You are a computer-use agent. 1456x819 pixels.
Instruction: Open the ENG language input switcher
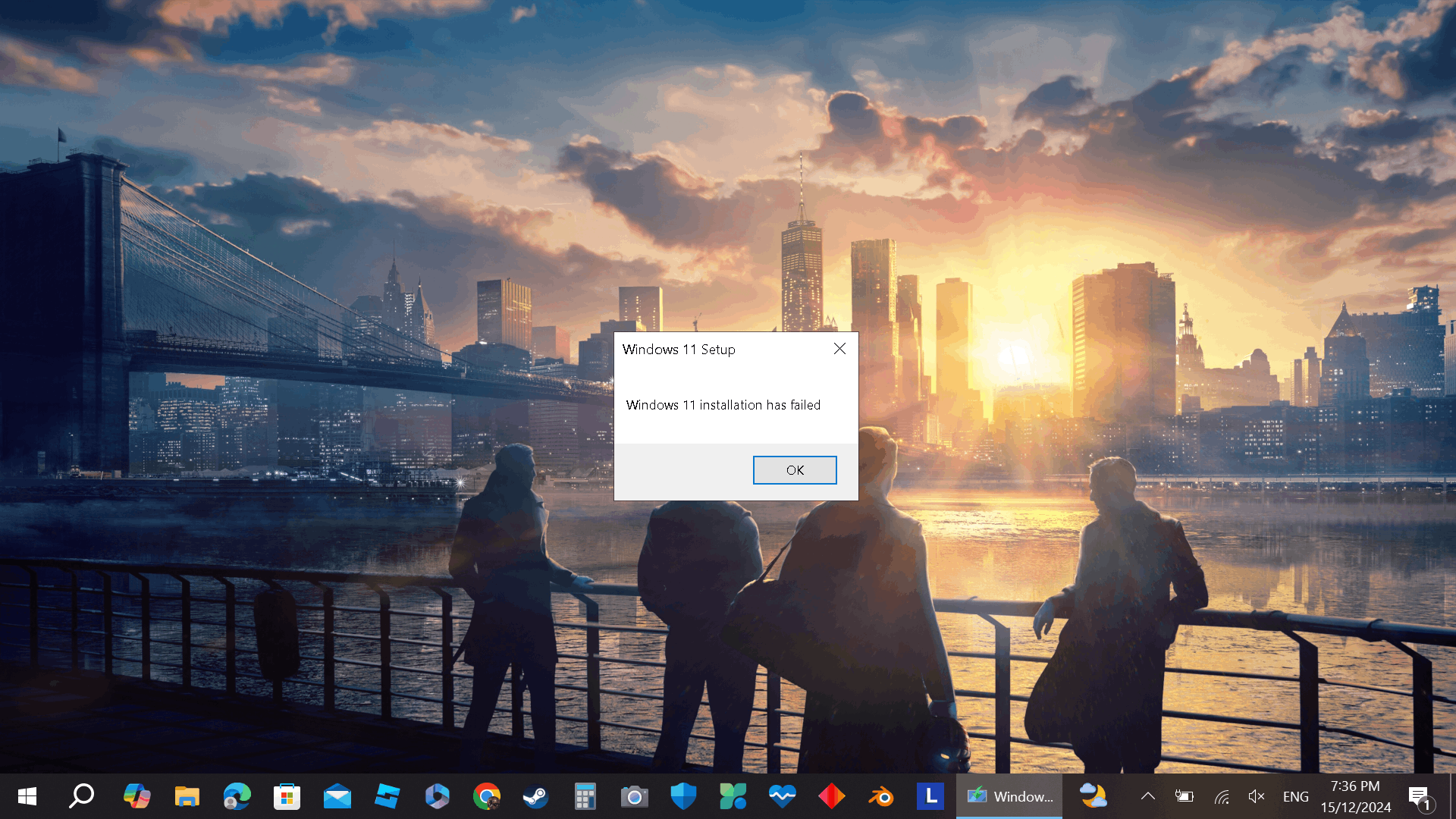1295,796
